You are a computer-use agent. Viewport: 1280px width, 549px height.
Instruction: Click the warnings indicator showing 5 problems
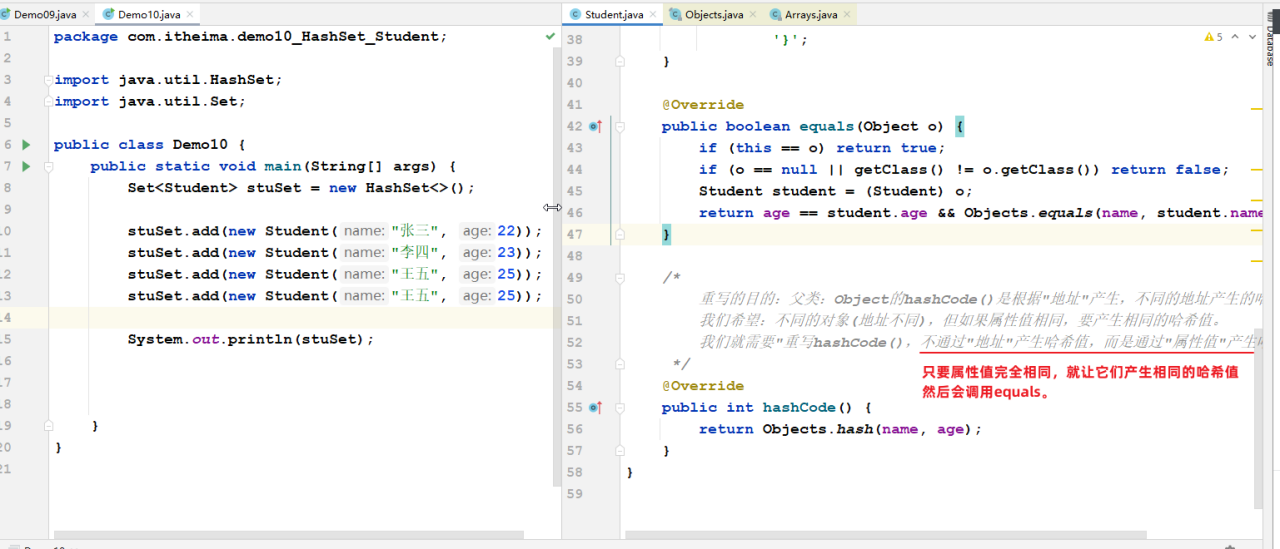tap(1213, 37)
